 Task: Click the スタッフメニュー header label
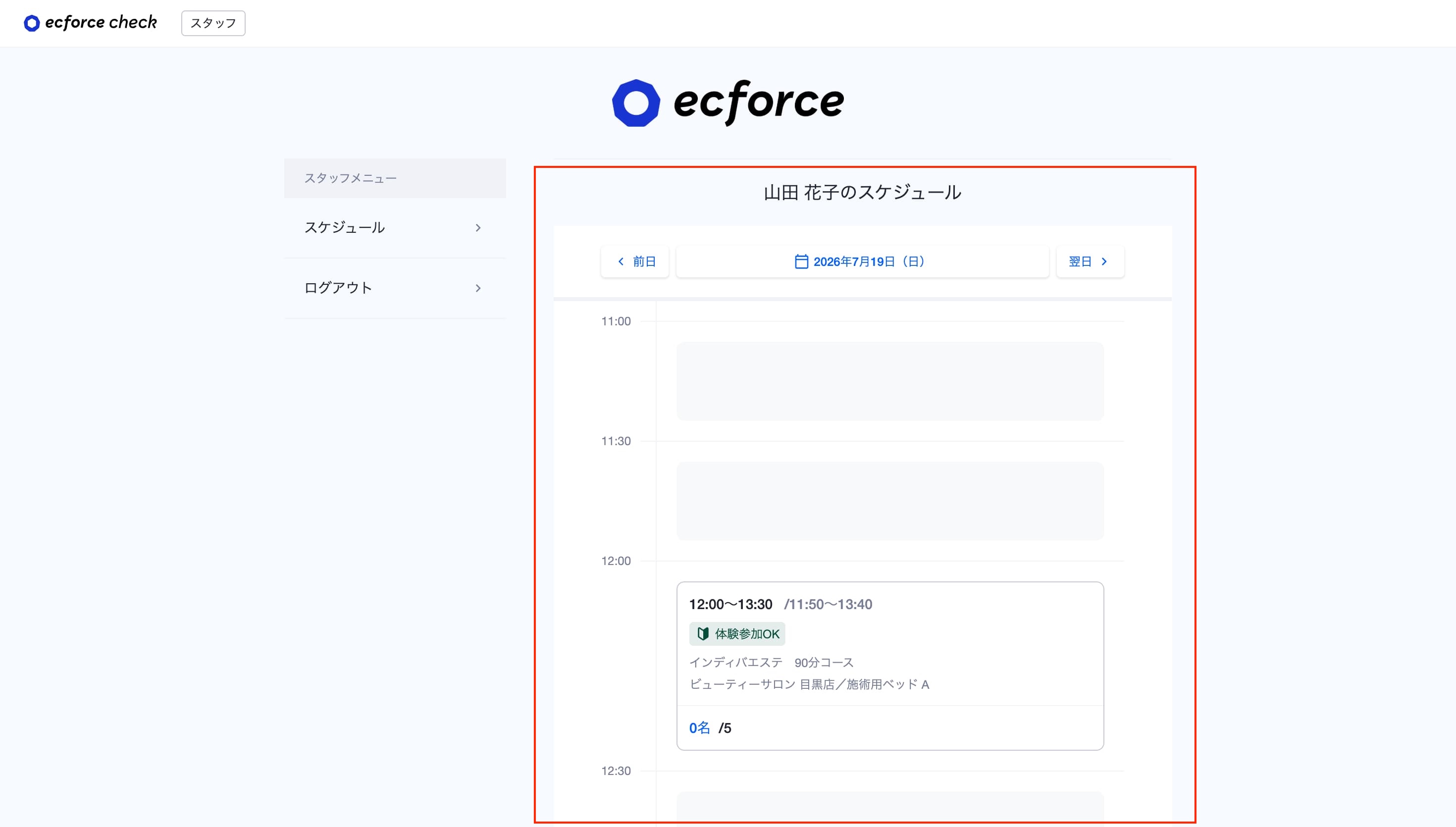[350, 178]
